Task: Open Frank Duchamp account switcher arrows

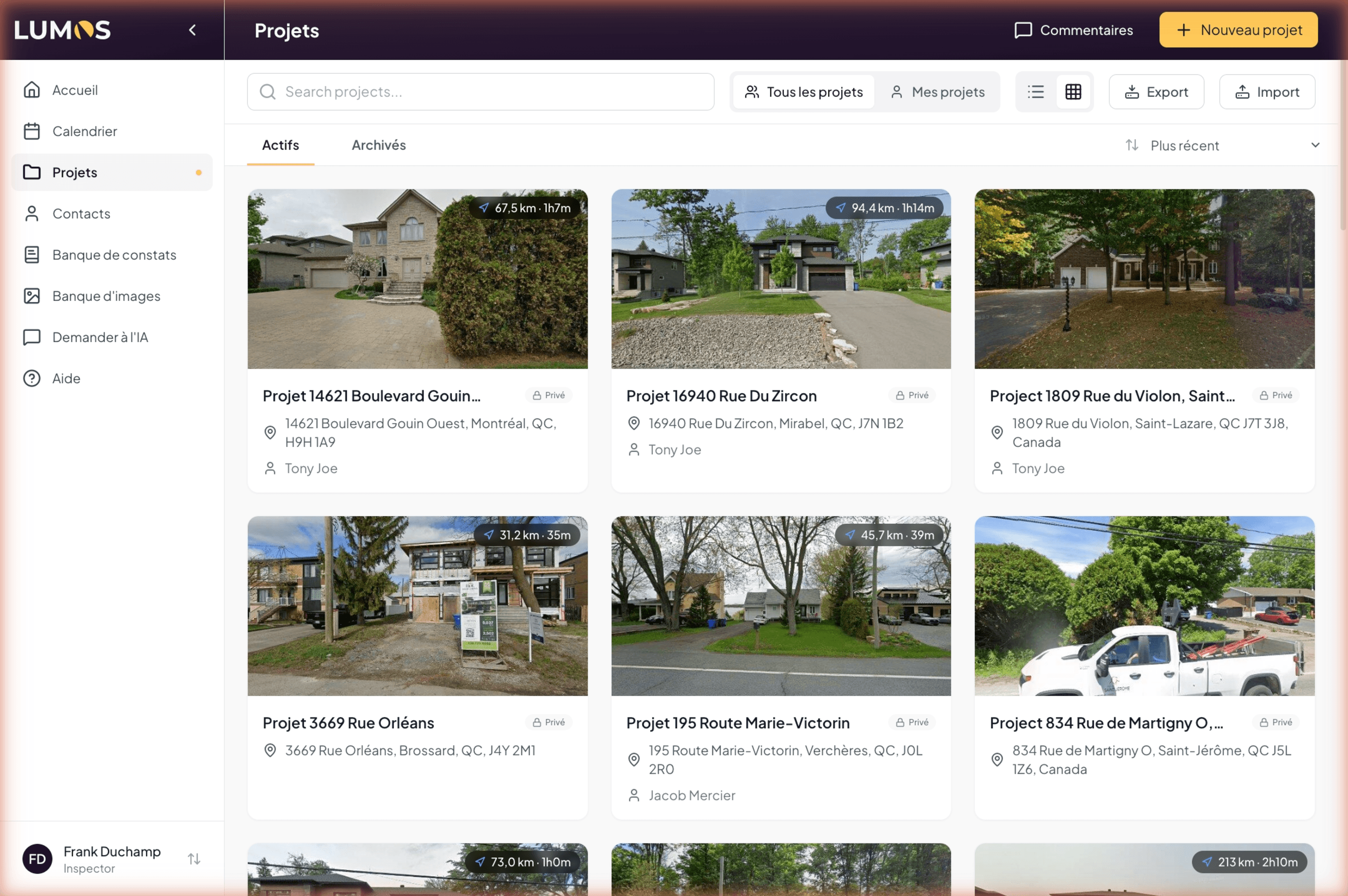Action: click(x=194, y=859)
